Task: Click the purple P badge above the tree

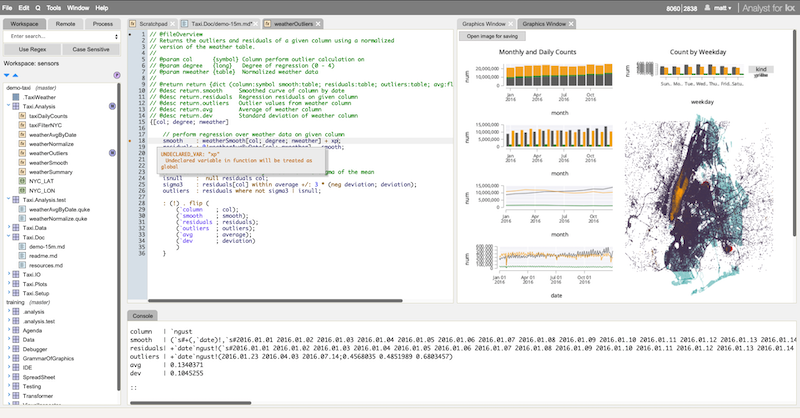Action: tap(117, 75)
